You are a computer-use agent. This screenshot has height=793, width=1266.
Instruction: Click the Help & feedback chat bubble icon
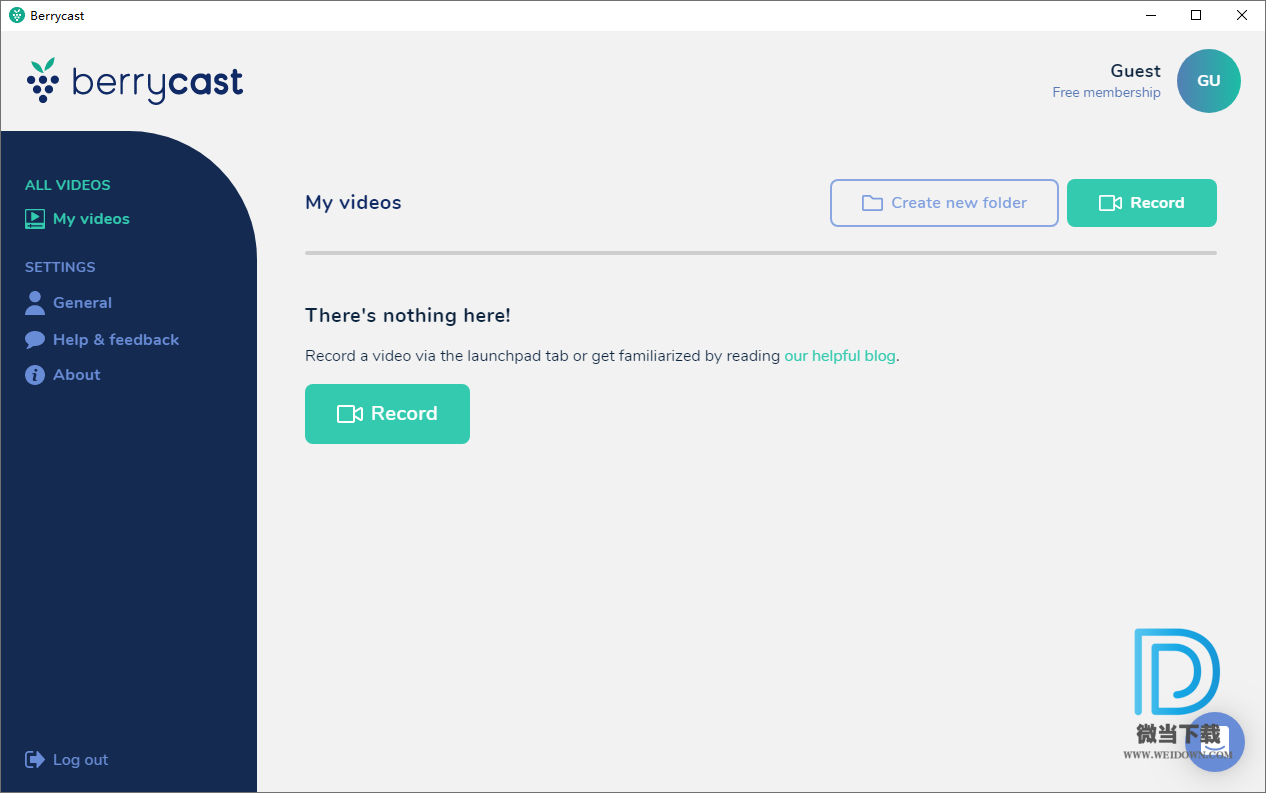(35, 340)
